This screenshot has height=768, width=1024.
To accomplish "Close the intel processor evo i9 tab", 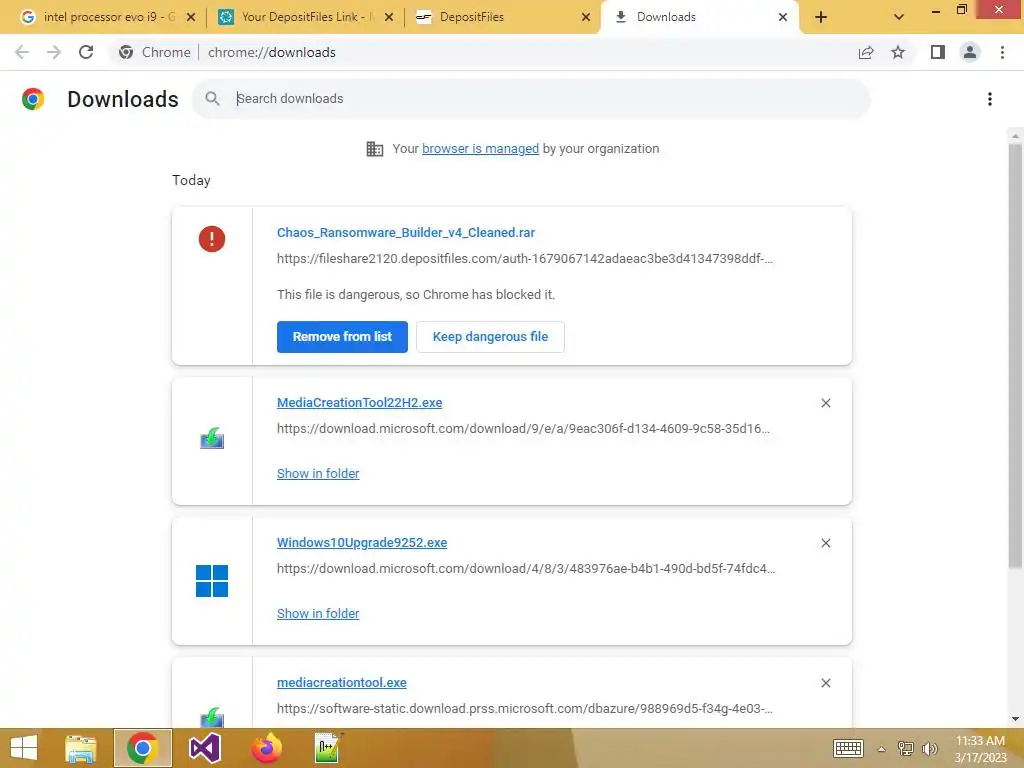I will coord(191,17).
